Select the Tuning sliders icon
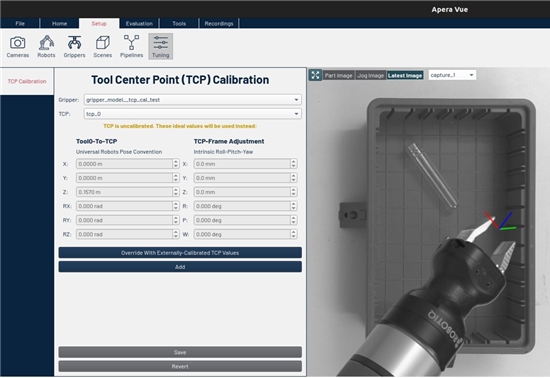This screenshot has width=550, height=378. (x=161, y=46)
